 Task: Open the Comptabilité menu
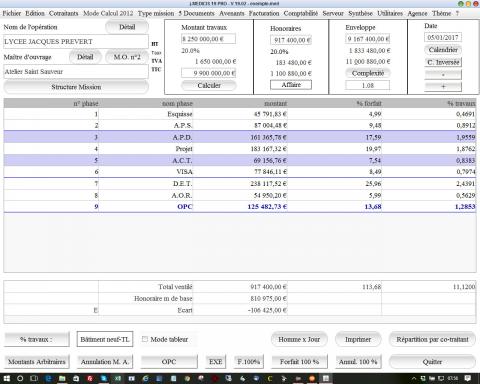click(x=301, y=13)
